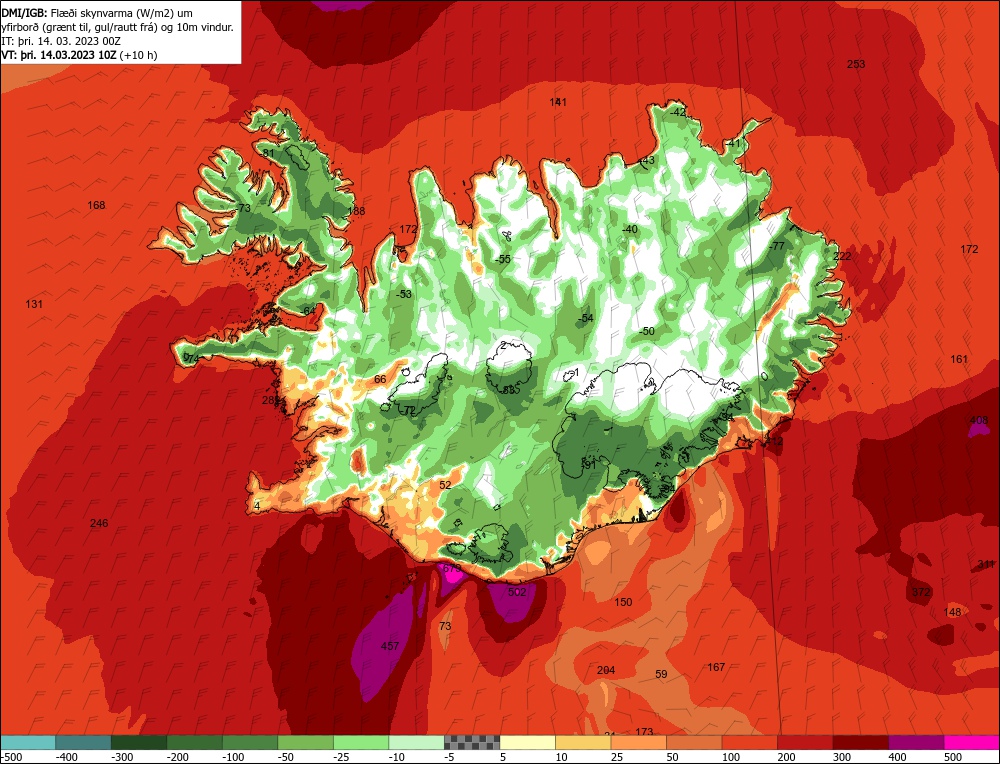Click the magenta legend swatch above 500
This screenshot has width=1000, height=764.
pyautogui.click(x=971, y=742)
